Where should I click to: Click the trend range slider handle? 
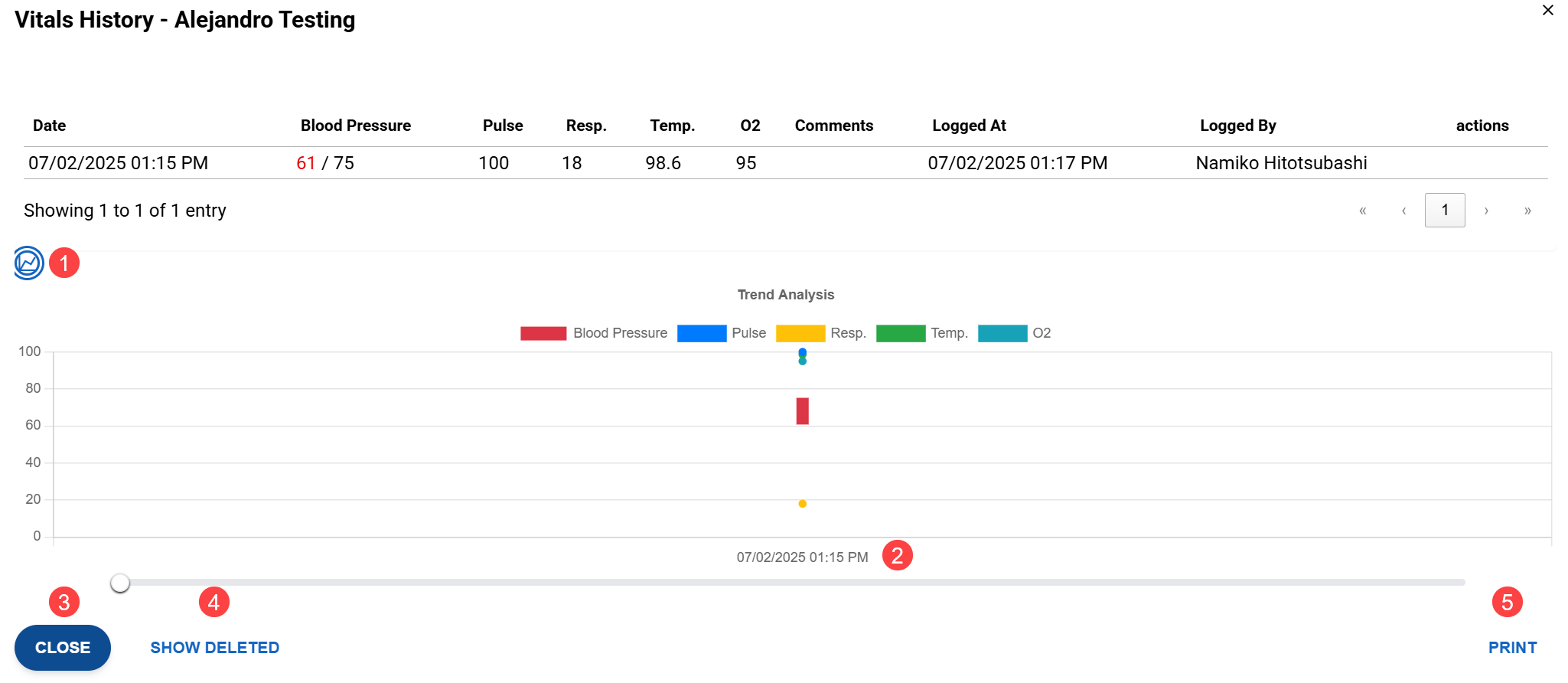point(120,583)
